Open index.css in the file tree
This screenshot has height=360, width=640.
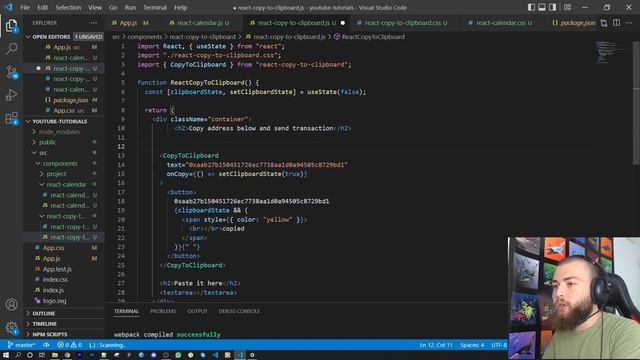tap(64, 280)
